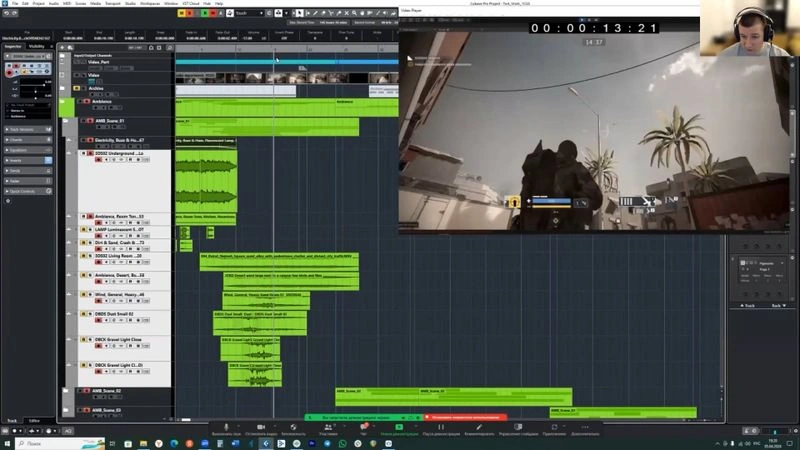Record-enable the SDS02 Underground track
The width and height of the screenshot is (800, 450).
tap(98, 160)
